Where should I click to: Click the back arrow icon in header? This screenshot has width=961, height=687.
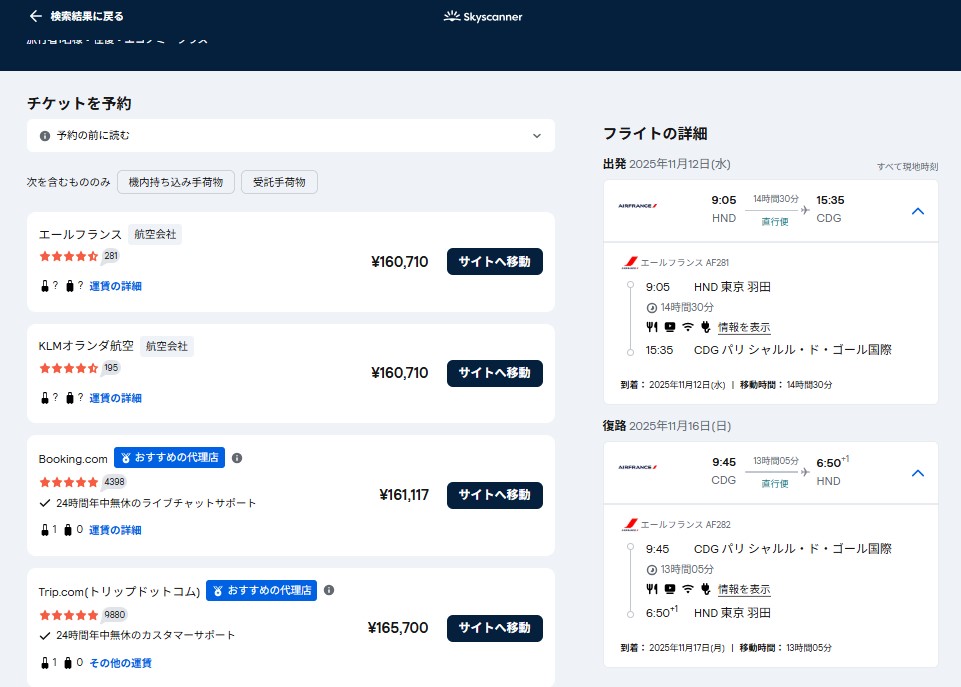point(36,16)
